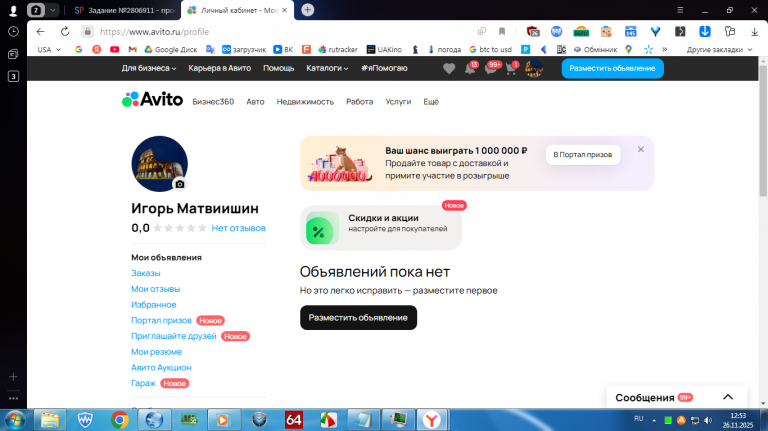Open the Google bookmark icon
The height and width of the screenshot is (431, 768).
point(78,49)
